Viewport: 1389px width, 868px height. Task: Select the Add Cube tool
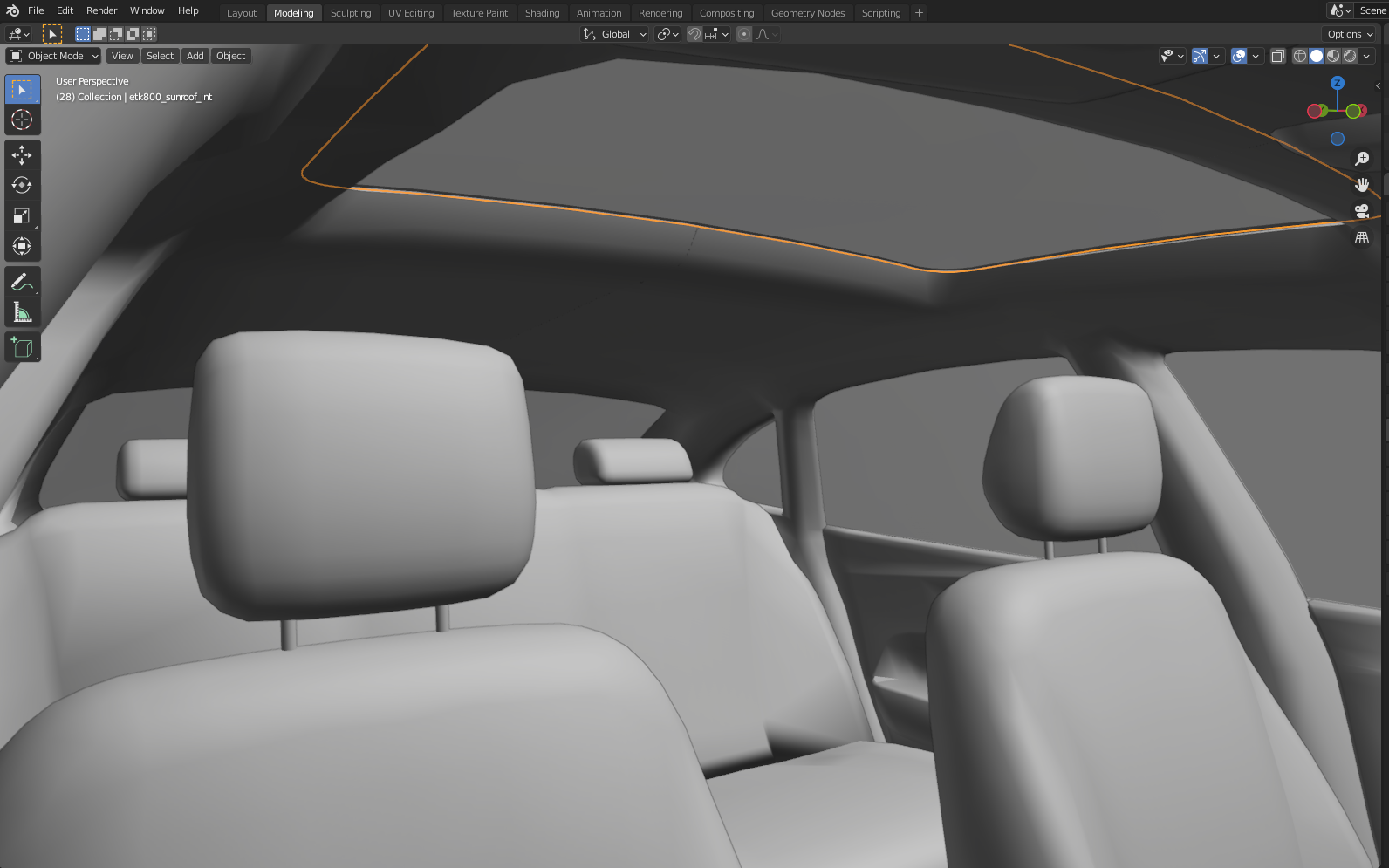pyautogui.click(x=23, y=348)
